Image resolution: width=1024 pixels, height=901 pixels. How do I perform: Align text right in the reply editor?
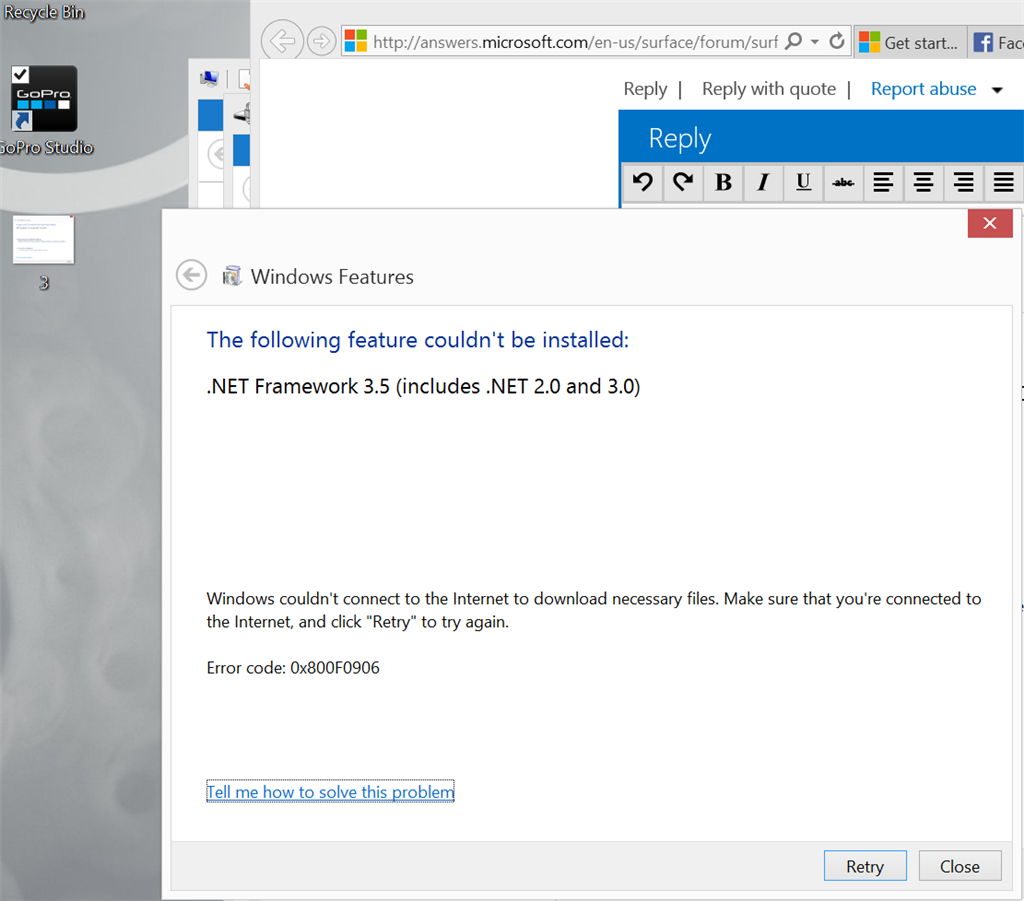click(963, 182)
